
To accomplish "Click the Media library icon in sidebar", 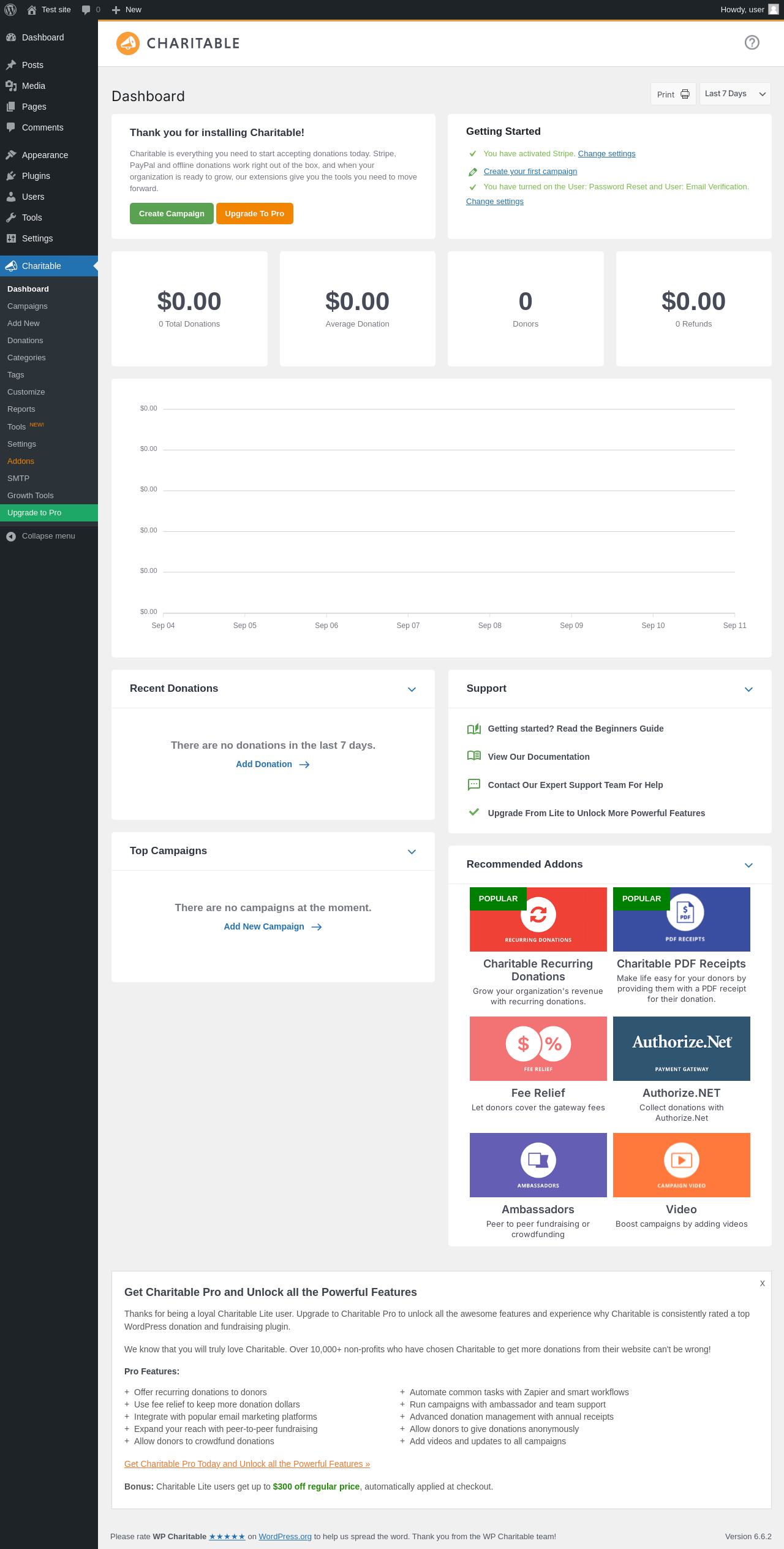I will coord(11,86).
